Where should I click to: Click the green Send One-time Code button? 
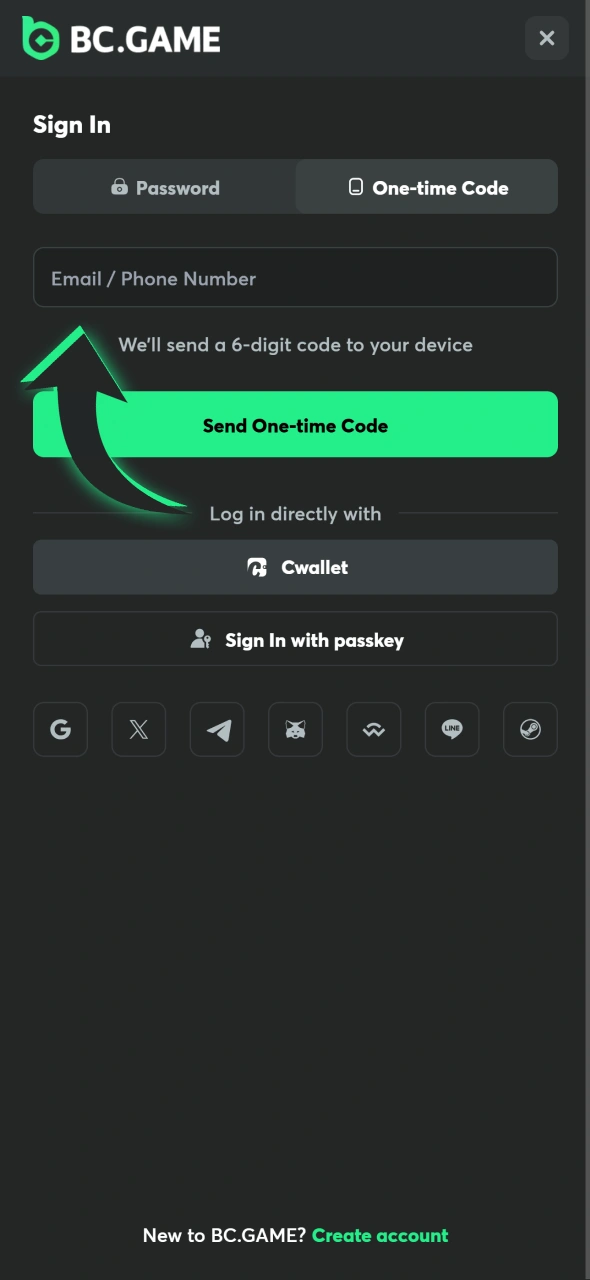[x=295, y=424]
